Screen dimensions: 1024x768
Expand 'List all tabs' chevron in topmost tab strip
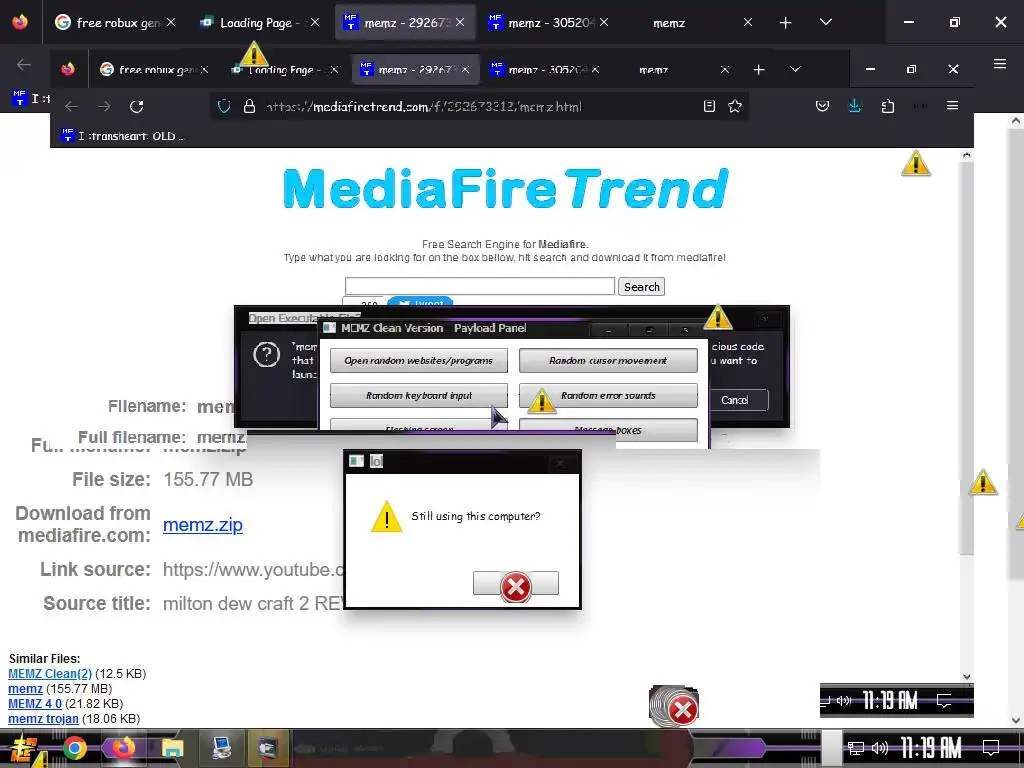tap(825, 22)
